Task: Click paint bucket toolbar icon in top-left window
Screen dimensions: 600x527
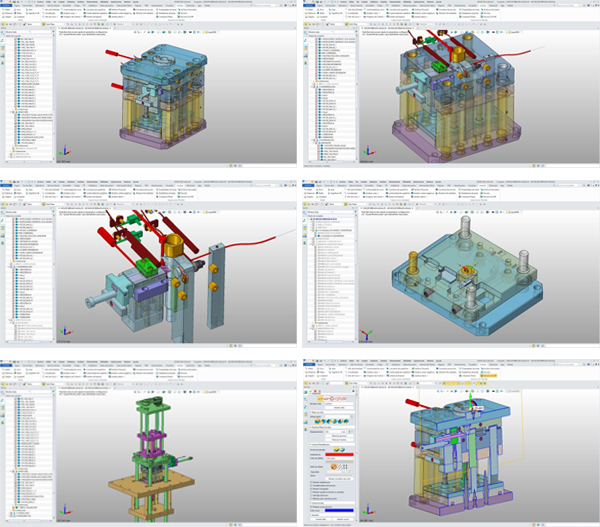Action: point(24,24)
